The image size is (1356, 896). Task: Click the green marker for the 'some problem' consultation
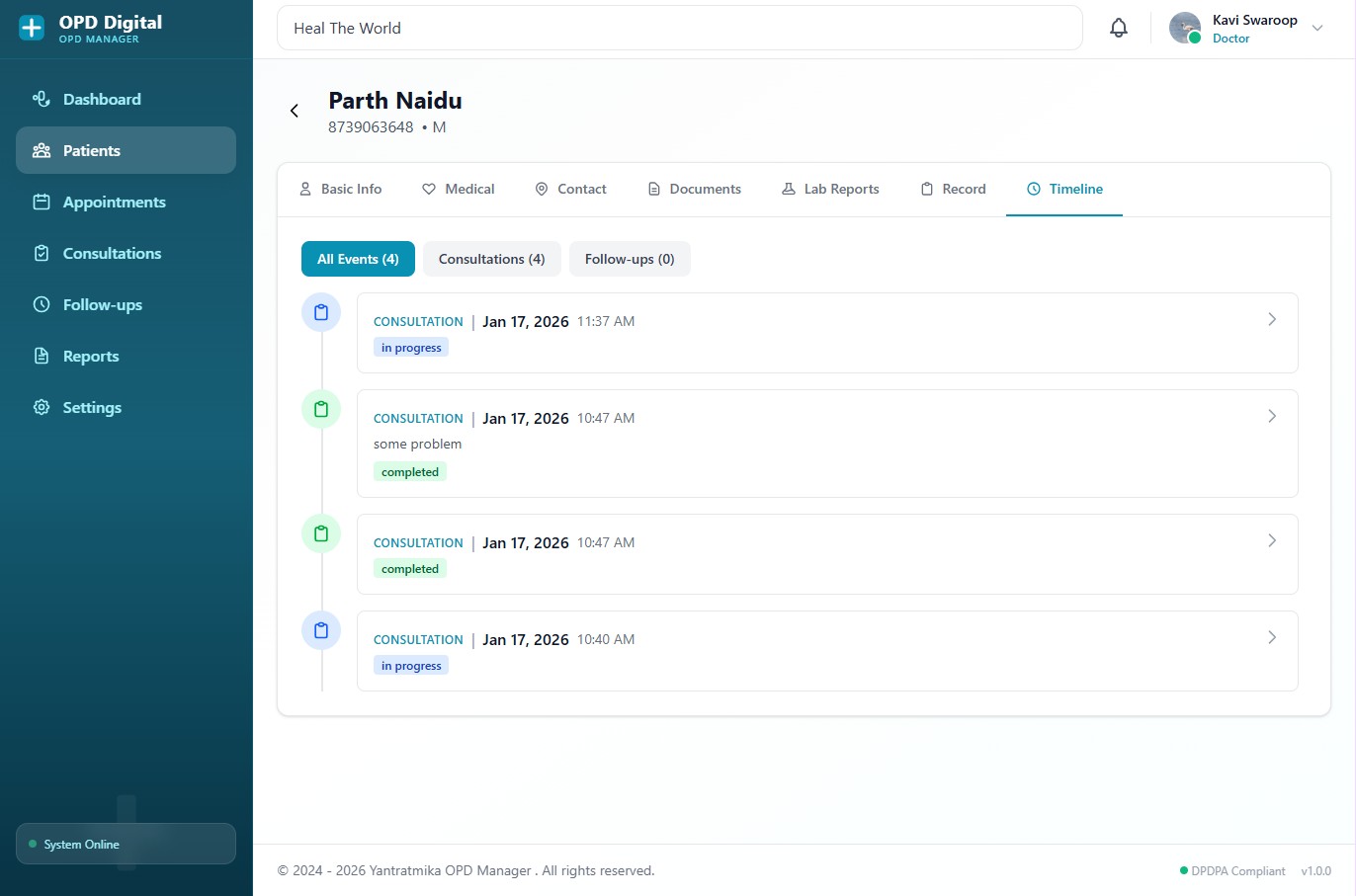tap(321, 409)
